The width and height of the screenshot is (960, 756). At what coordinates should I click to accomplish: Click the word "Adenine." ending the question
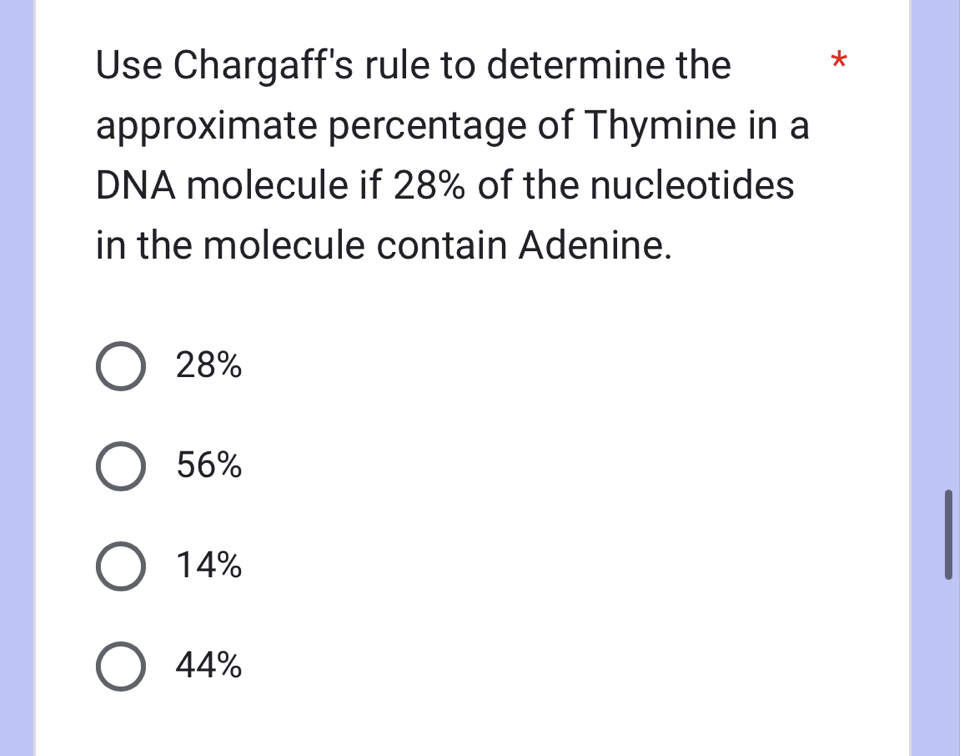[594, 245]
